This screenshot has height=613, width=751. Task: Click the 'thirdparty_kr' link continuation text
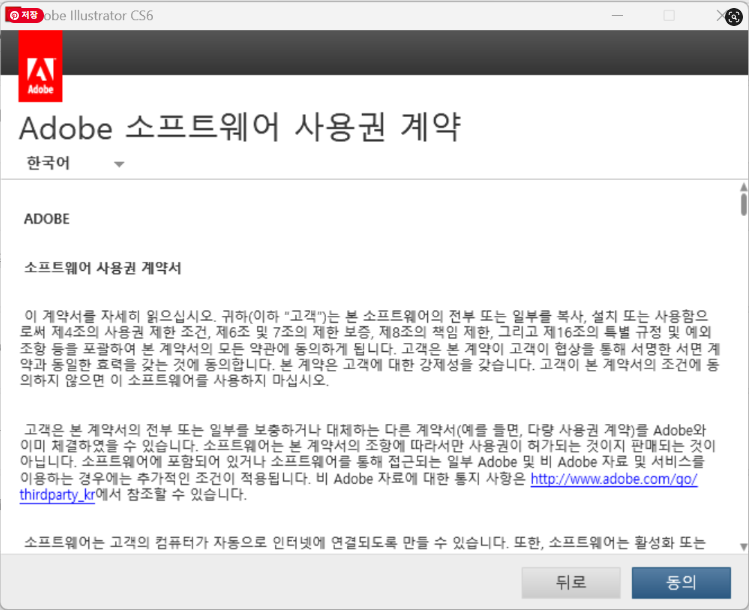[x=57, y=496]
